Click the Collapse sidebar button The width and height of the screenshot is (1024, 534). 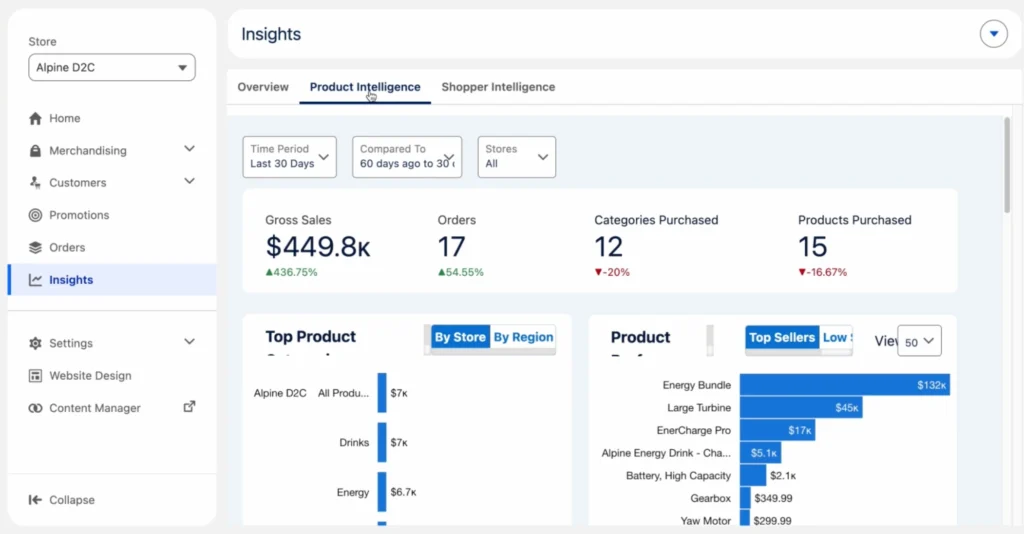62,499
